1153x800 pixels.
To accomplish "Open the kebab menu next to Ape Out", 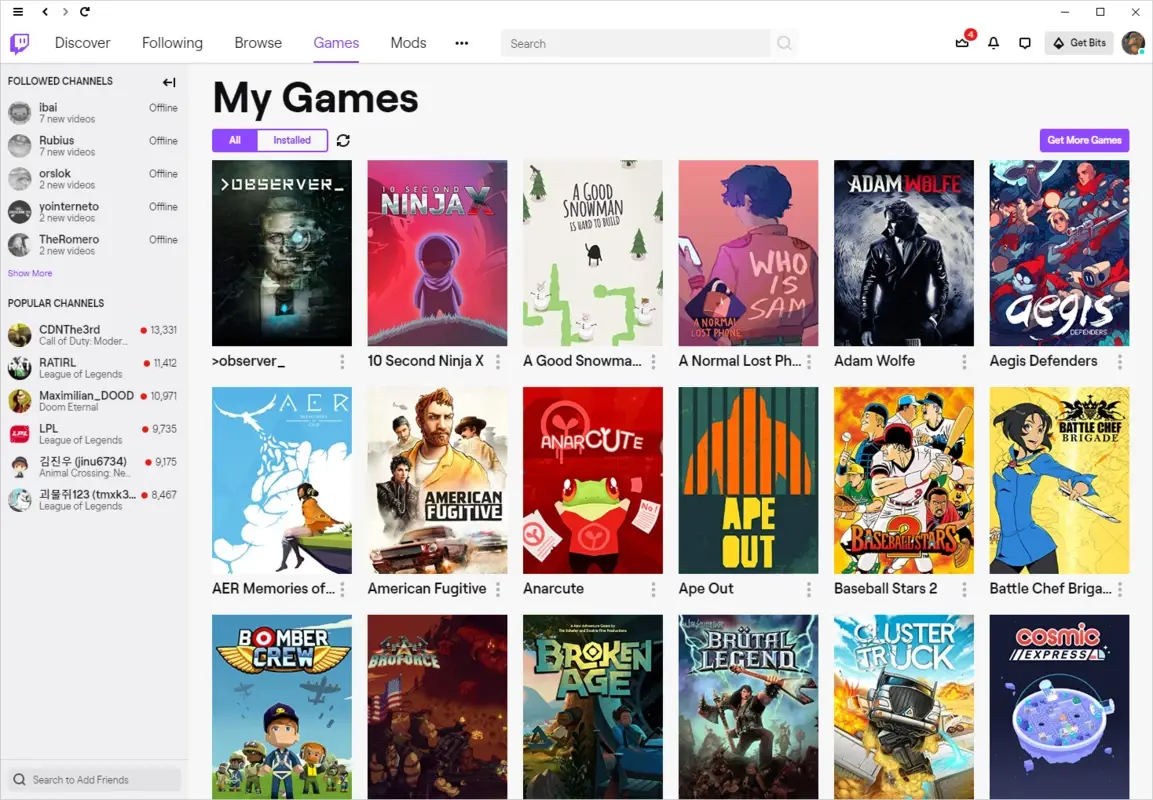I will 808,590.
